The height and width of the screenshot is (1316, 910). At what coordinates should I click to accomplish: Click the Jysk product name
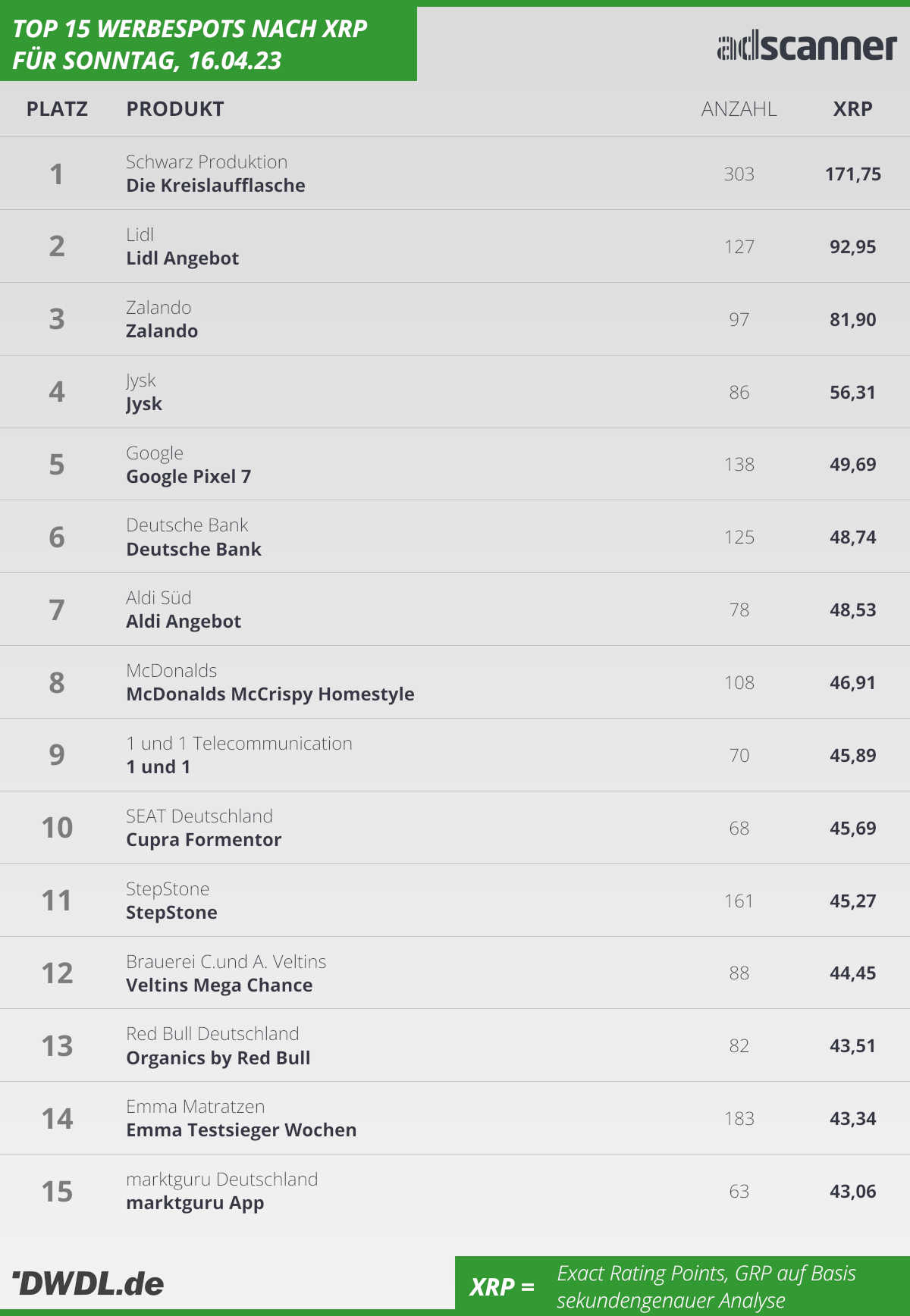(144, 404)
